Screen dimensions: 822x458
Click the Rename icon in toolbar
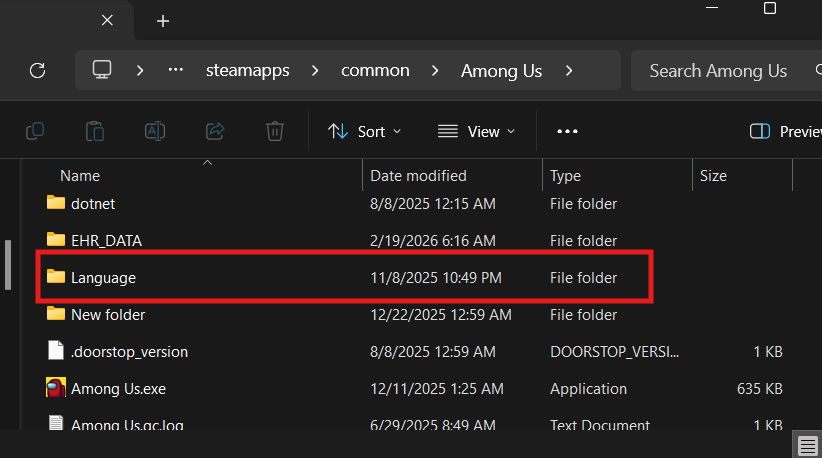pyautogui.click(x=155, y=131)
